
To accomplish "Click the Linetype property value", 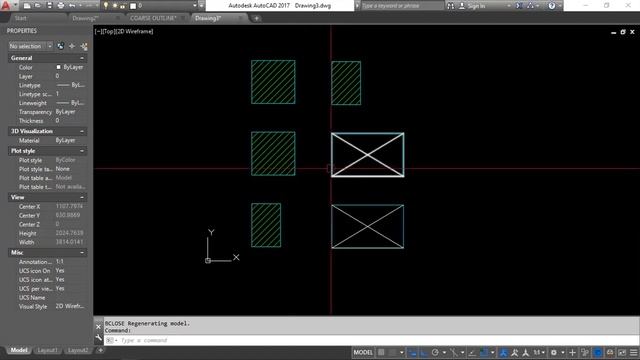I will point(71,85).
